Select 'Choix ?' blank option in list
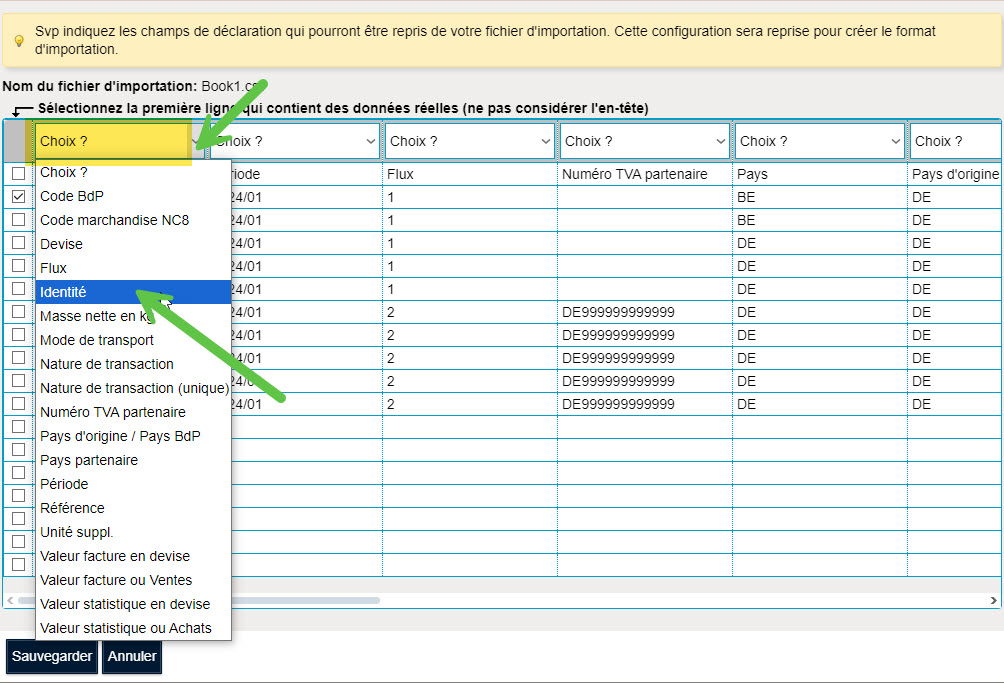This screenshot has height=683, width=1004. [x=133, y=172]
